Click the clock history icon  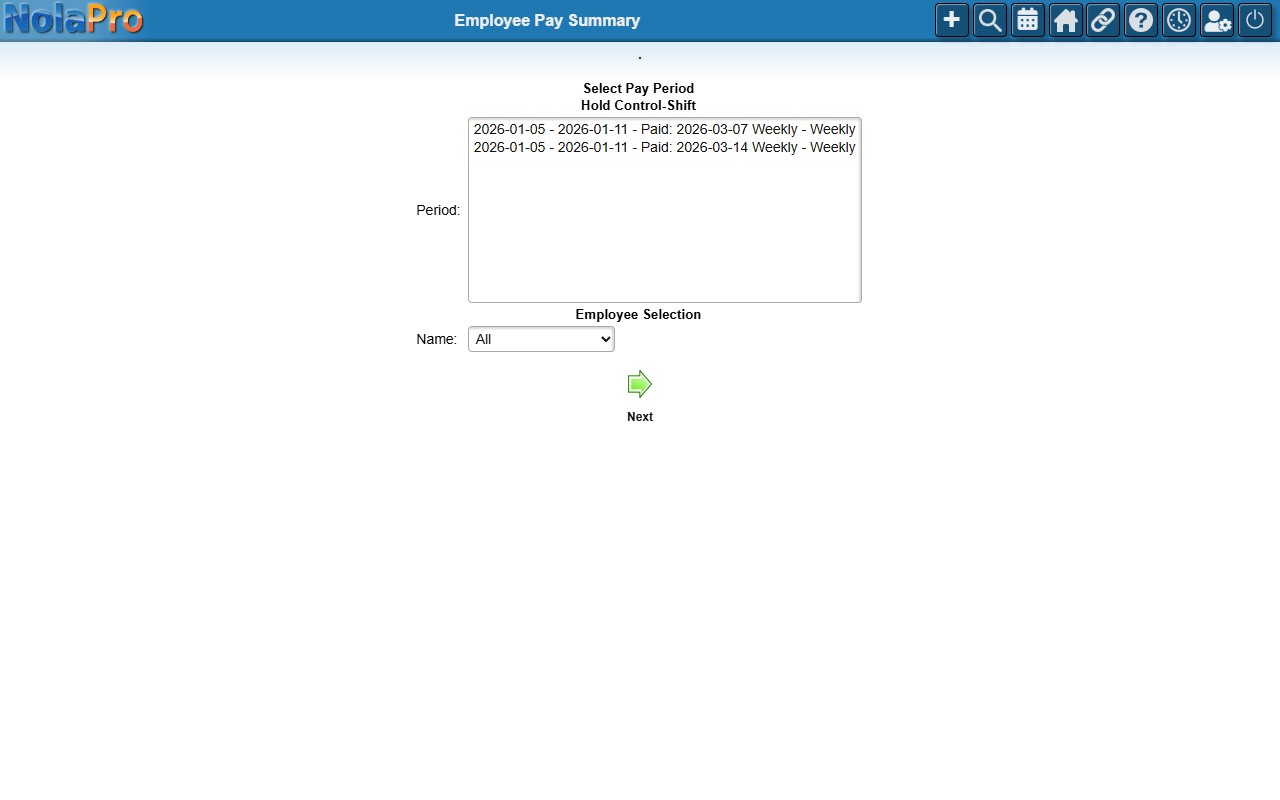1179,20
